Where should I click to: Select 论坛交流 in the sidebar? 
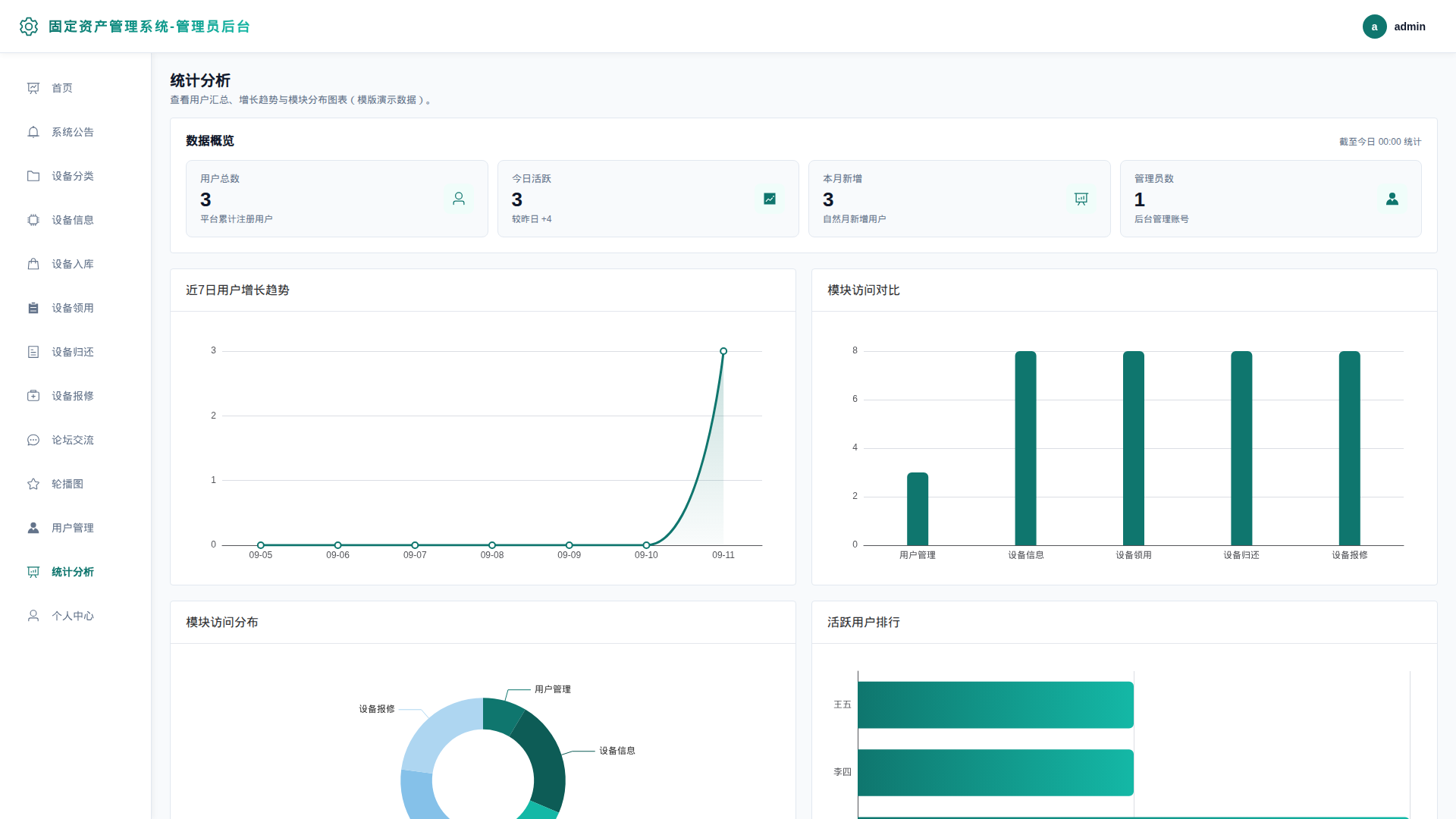(76, 440)
